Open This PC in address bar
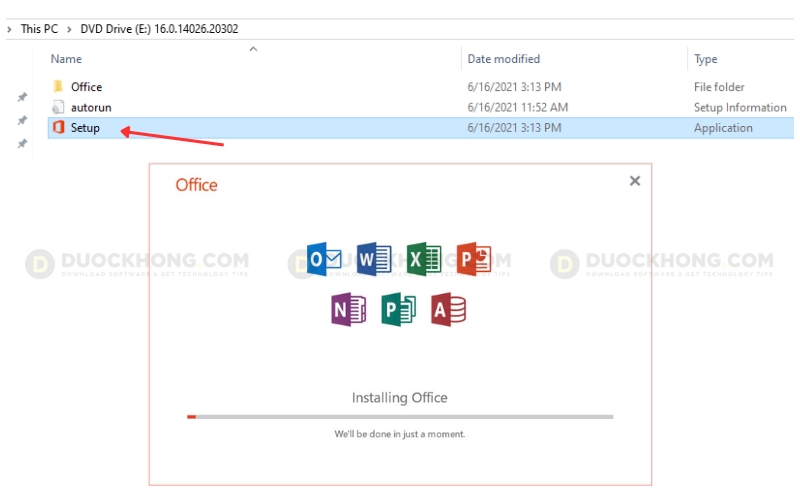 click(x=39, y=29)
